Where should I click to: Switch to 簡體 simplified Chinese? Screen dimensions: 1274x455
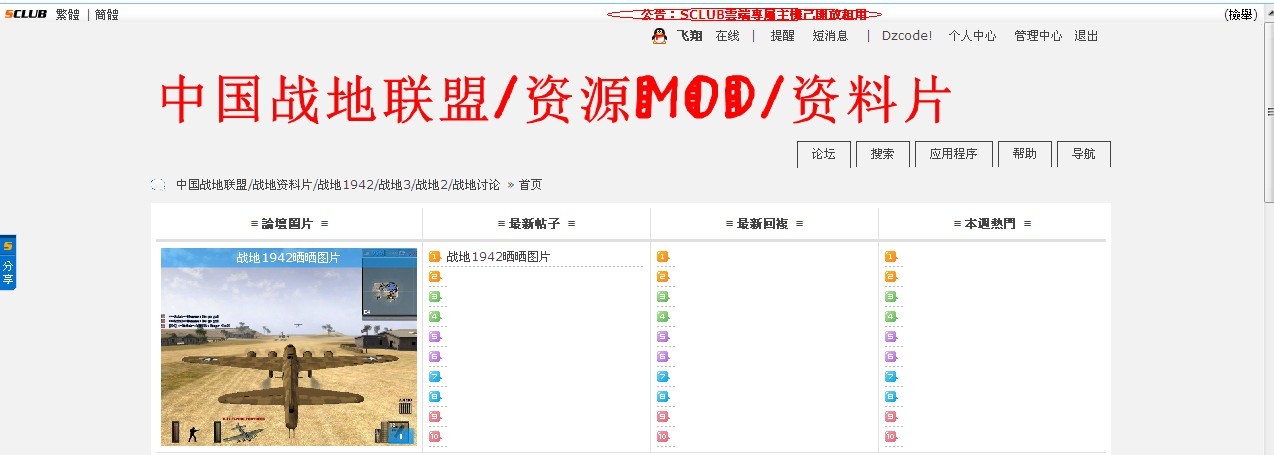tap(107, 14)
